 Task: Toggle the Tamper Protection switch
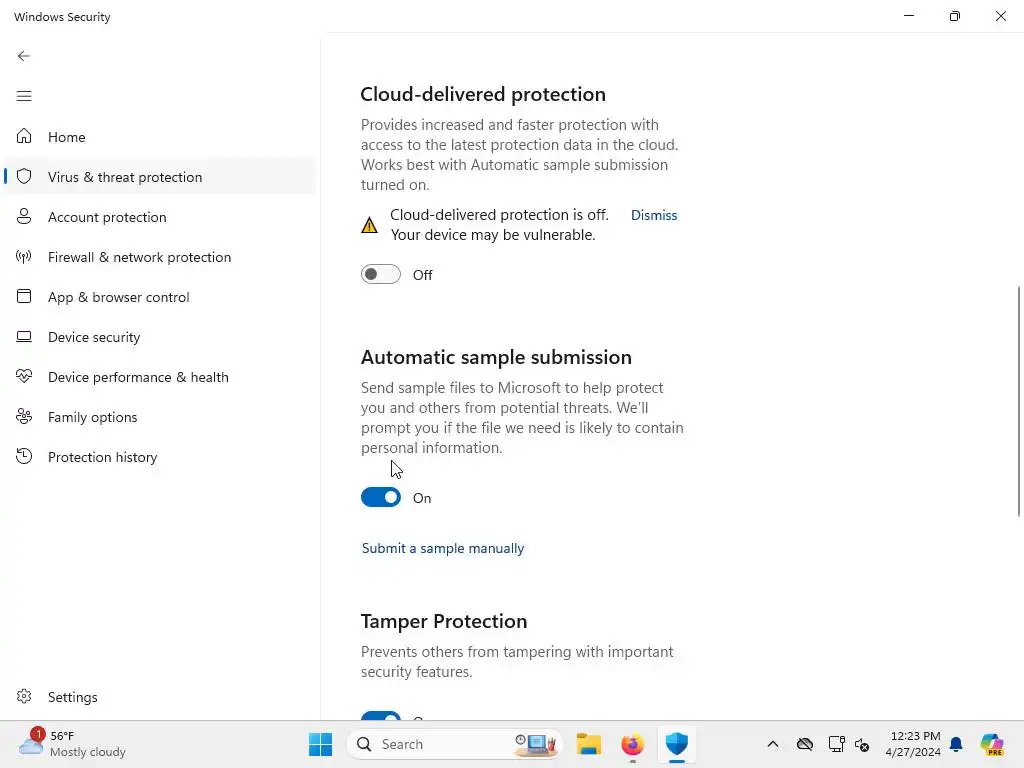coord(381,716)
